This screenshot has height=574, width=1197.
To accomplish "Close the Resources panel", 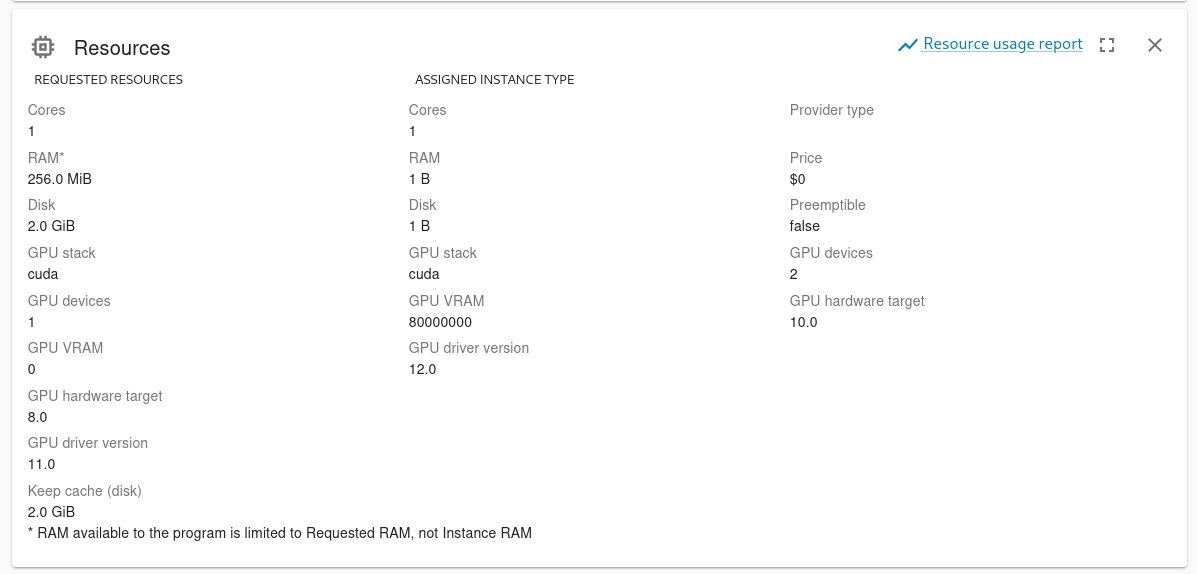I will pos(1155,45).
